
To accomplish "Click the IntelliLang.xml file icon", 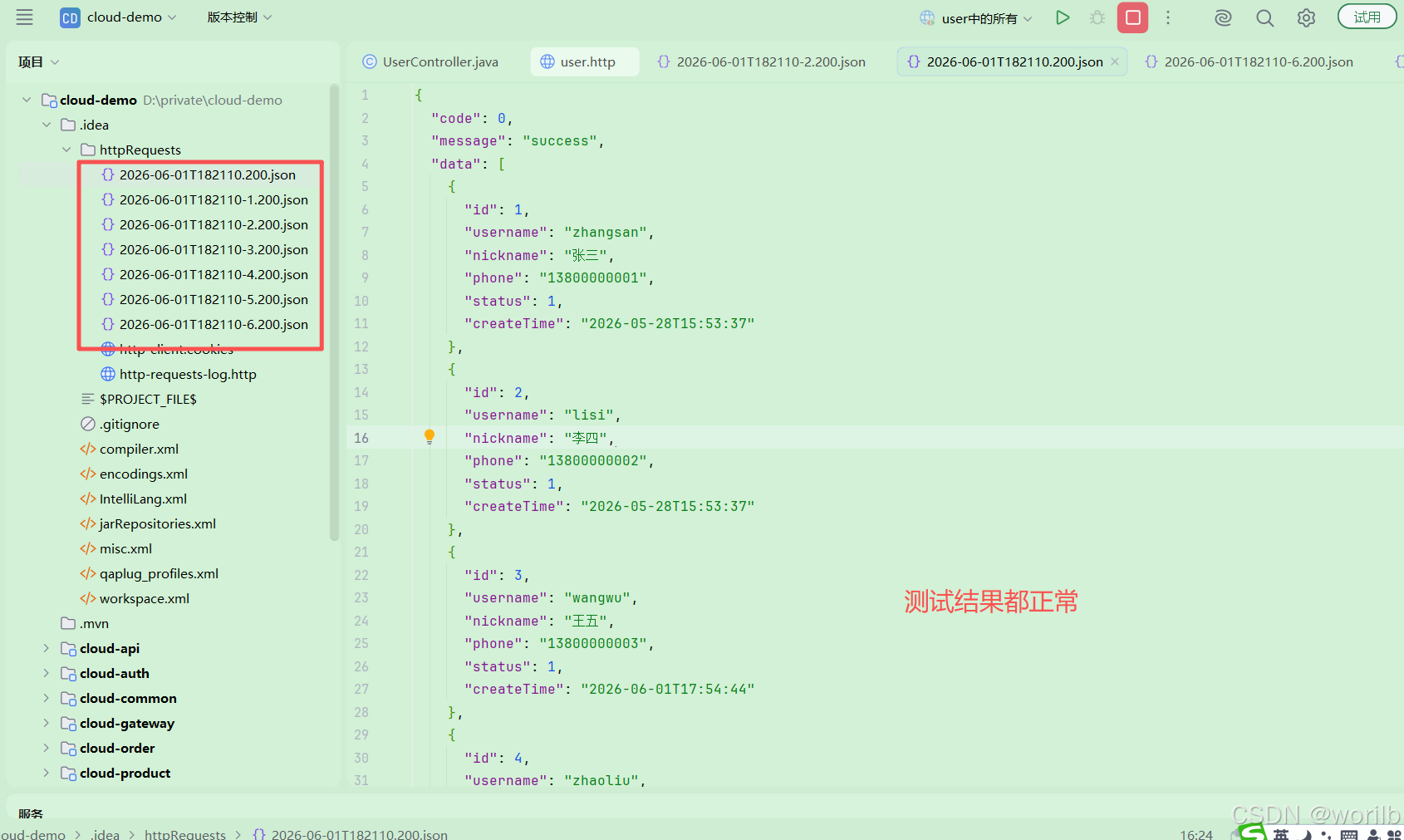I will (88, 499).
